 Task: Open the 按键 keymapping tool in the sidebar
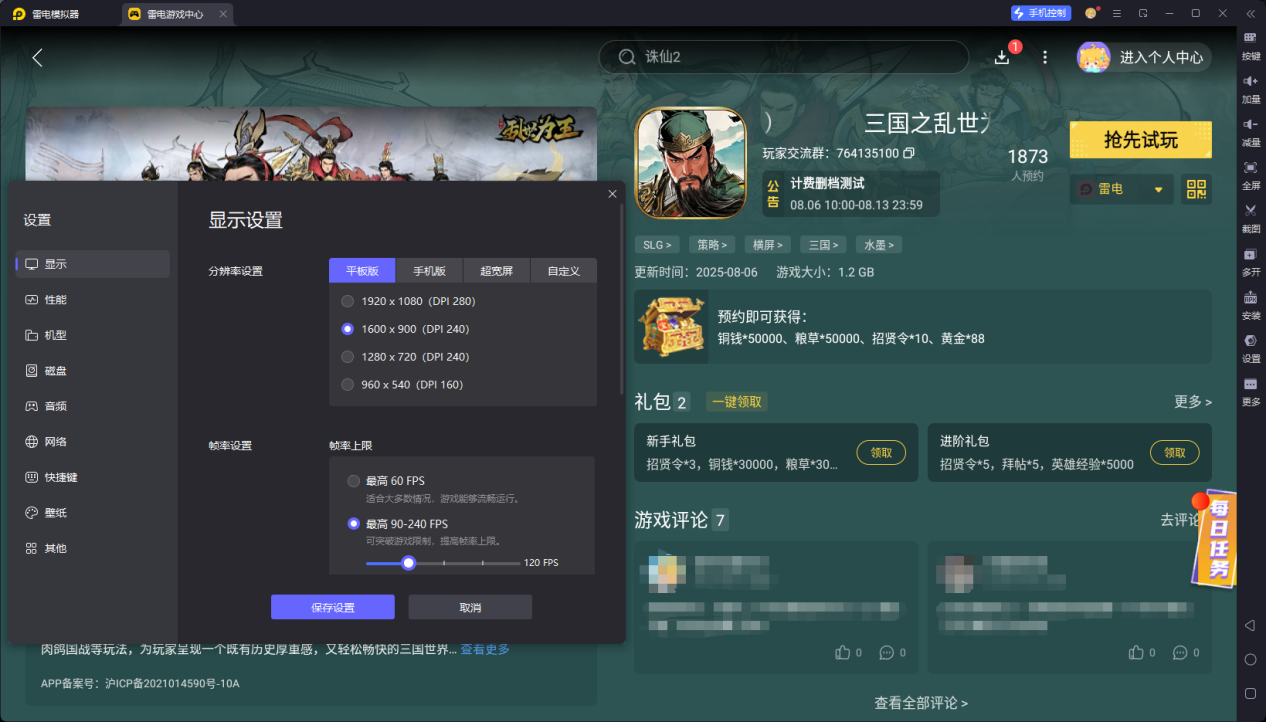1250,44
